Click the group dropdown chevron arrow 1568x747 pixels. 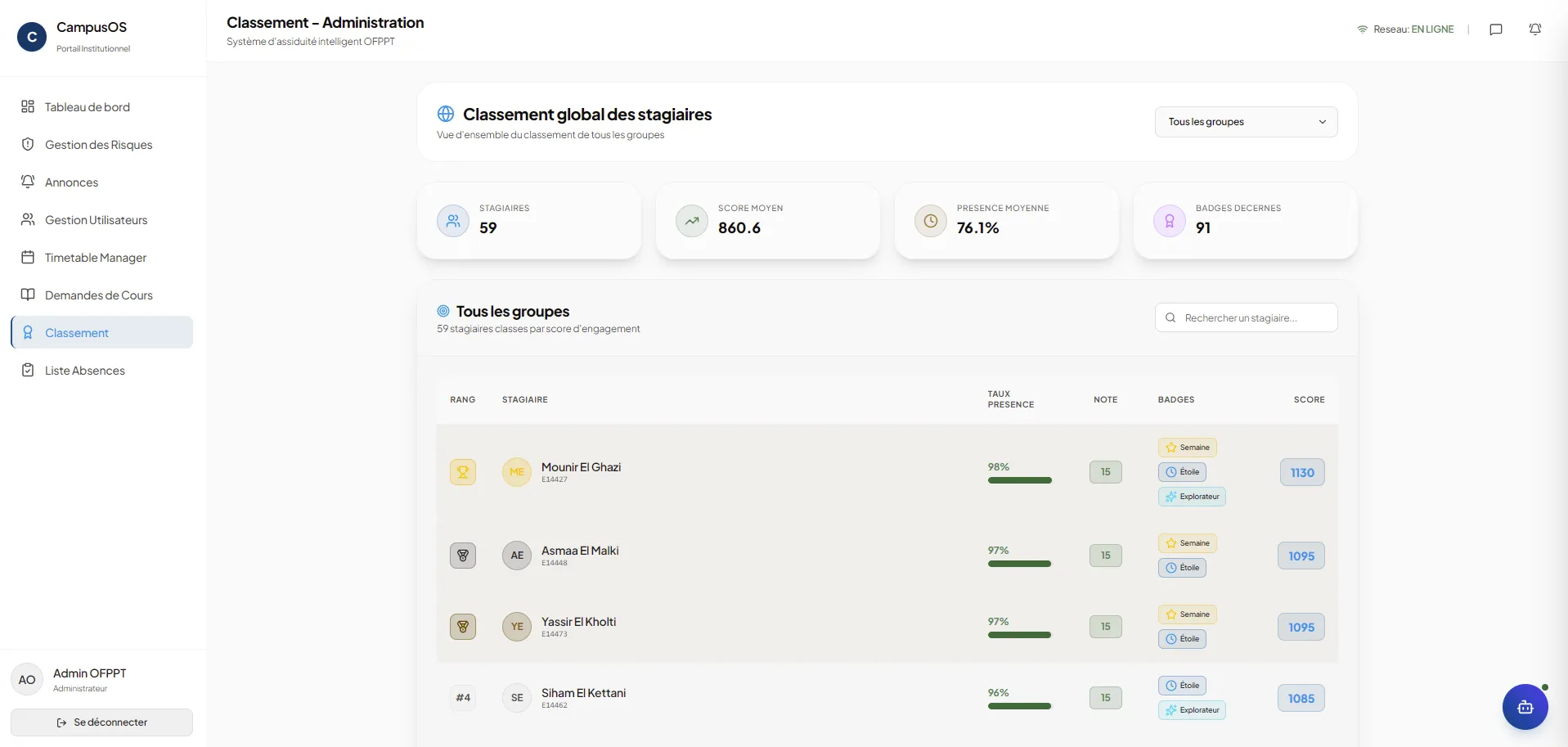pyautogui.click(x=1323, y=122)
